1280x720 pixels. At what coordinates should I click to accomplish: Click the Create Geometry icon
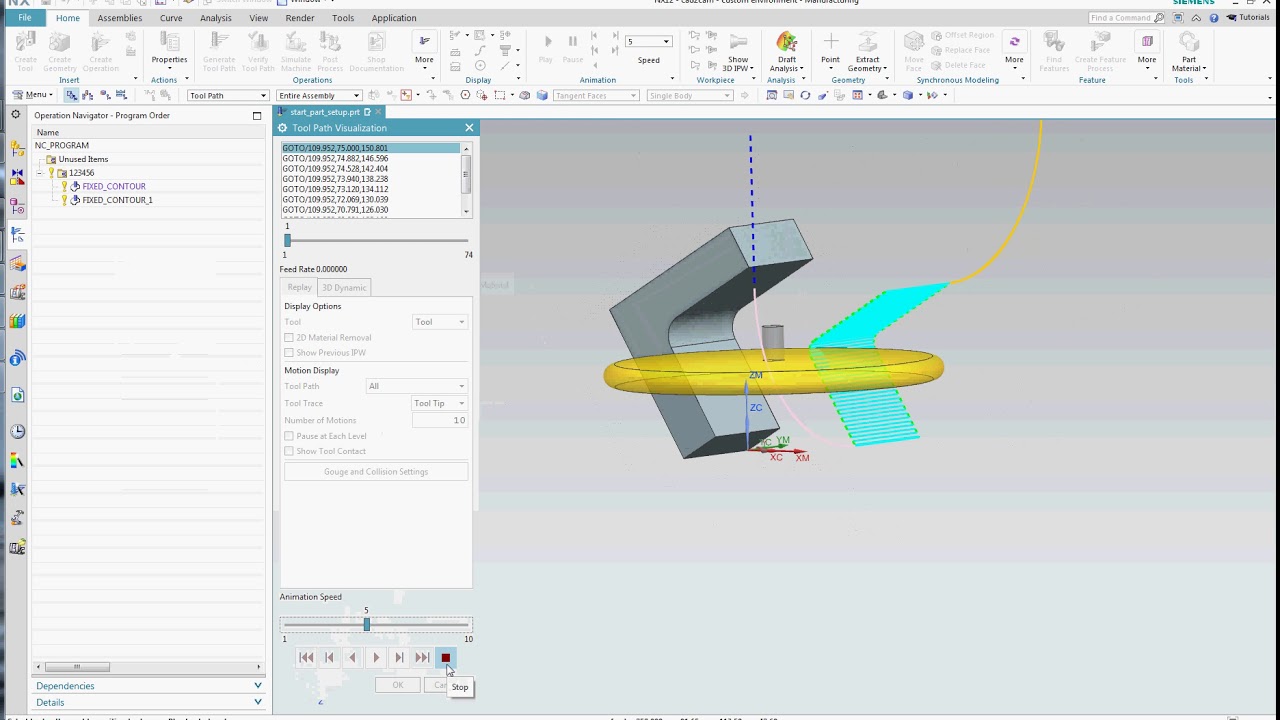tap(60, 51)
